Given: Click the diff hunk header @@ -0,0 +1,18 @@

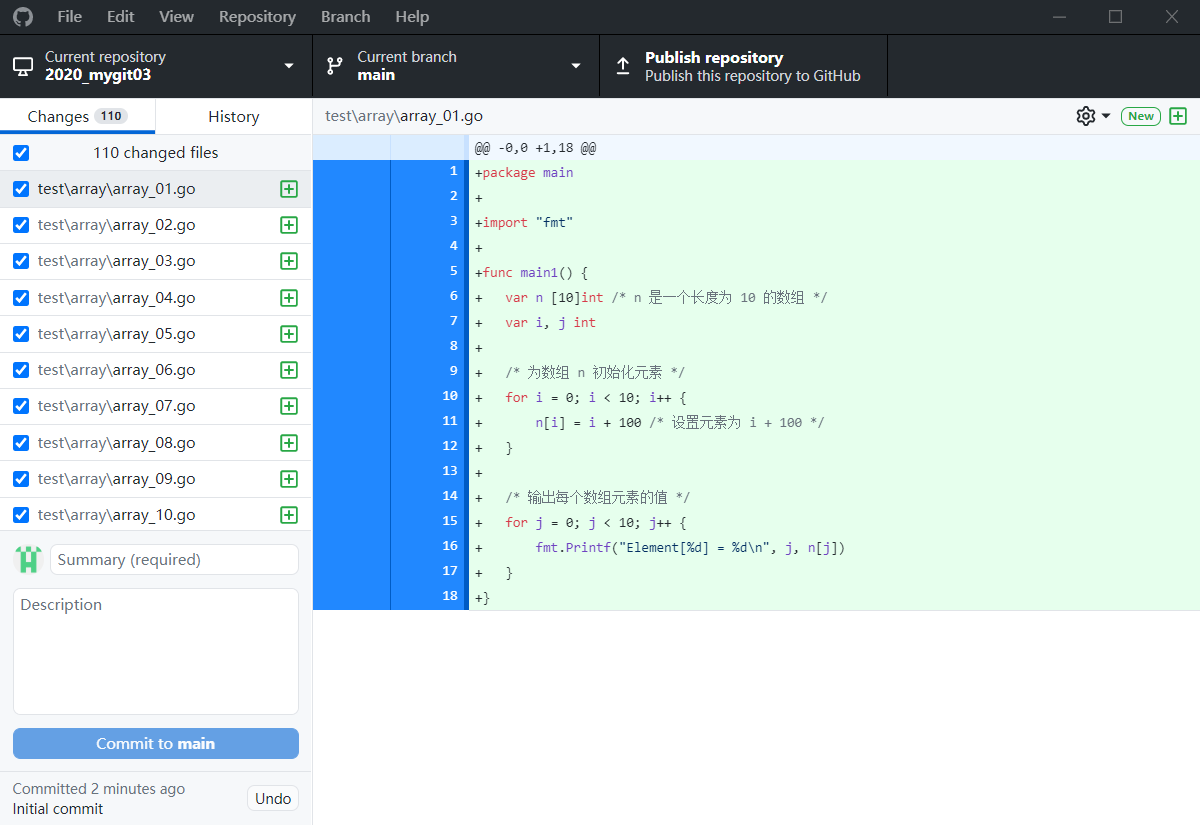Looking at the screenshot, I should coord(536,148).
